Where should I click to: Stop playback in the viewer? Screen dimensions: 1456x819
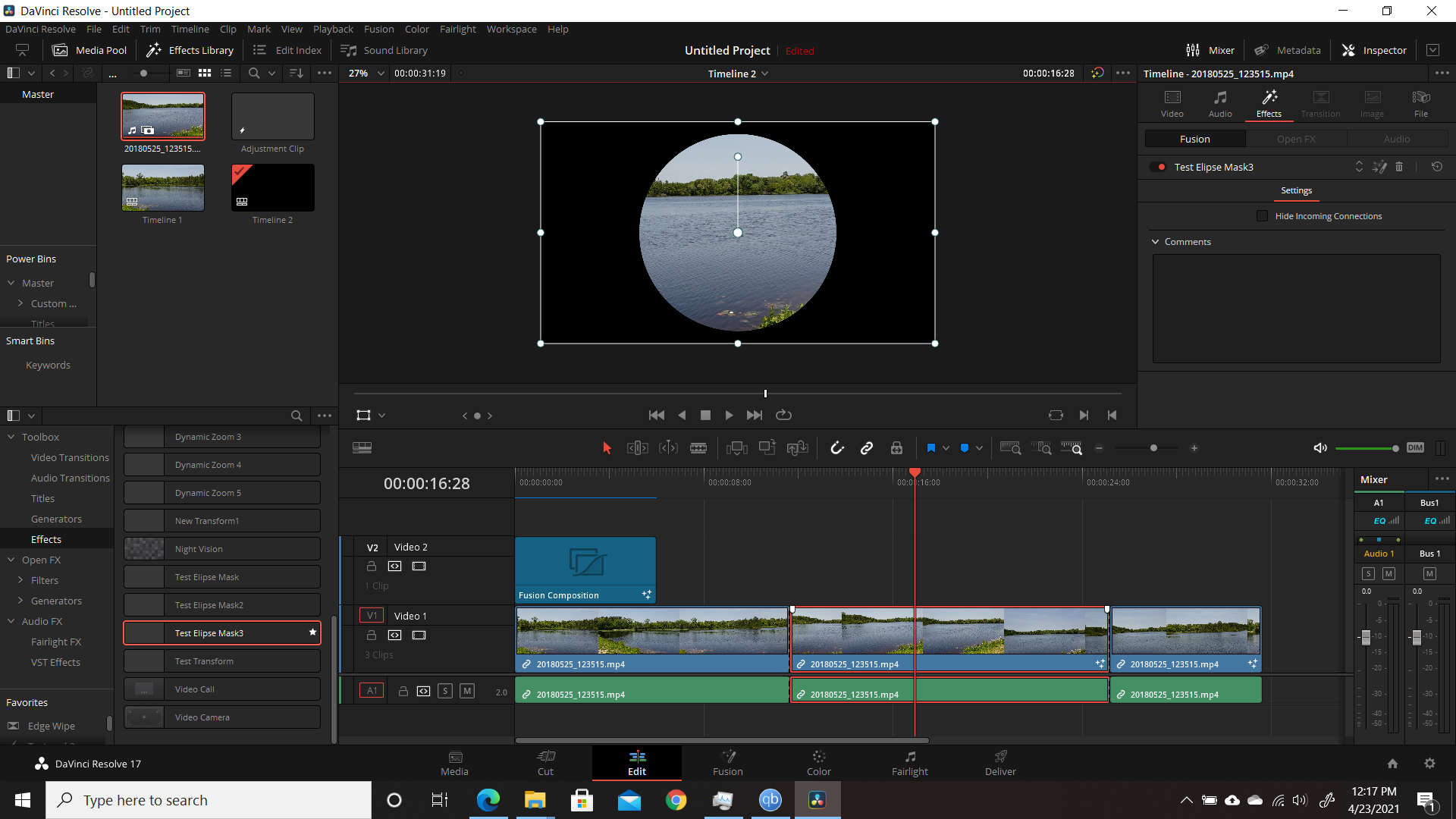coord(705,415)
